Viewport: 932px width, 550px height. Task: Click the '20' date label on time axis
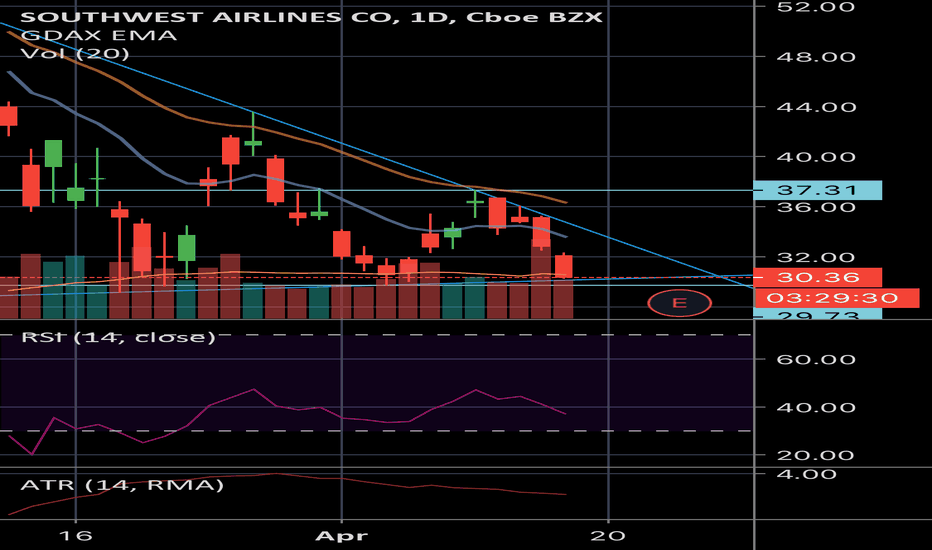608,536
